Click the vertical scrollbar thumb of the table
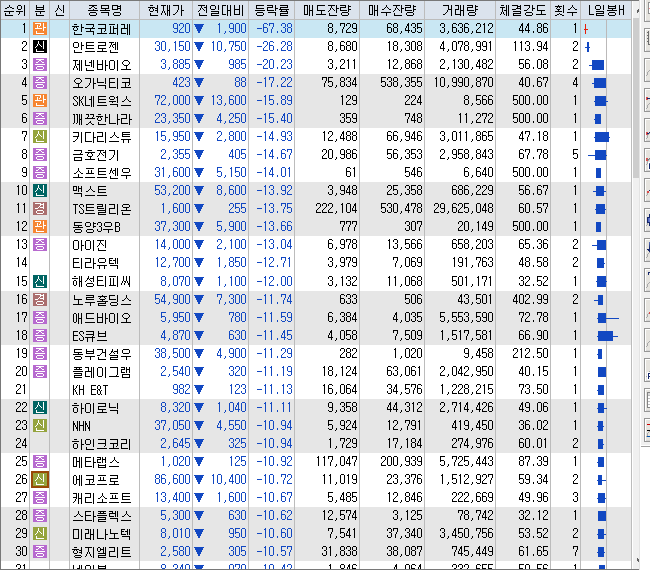This screenshot has width=650, height=570. (637, 99)
